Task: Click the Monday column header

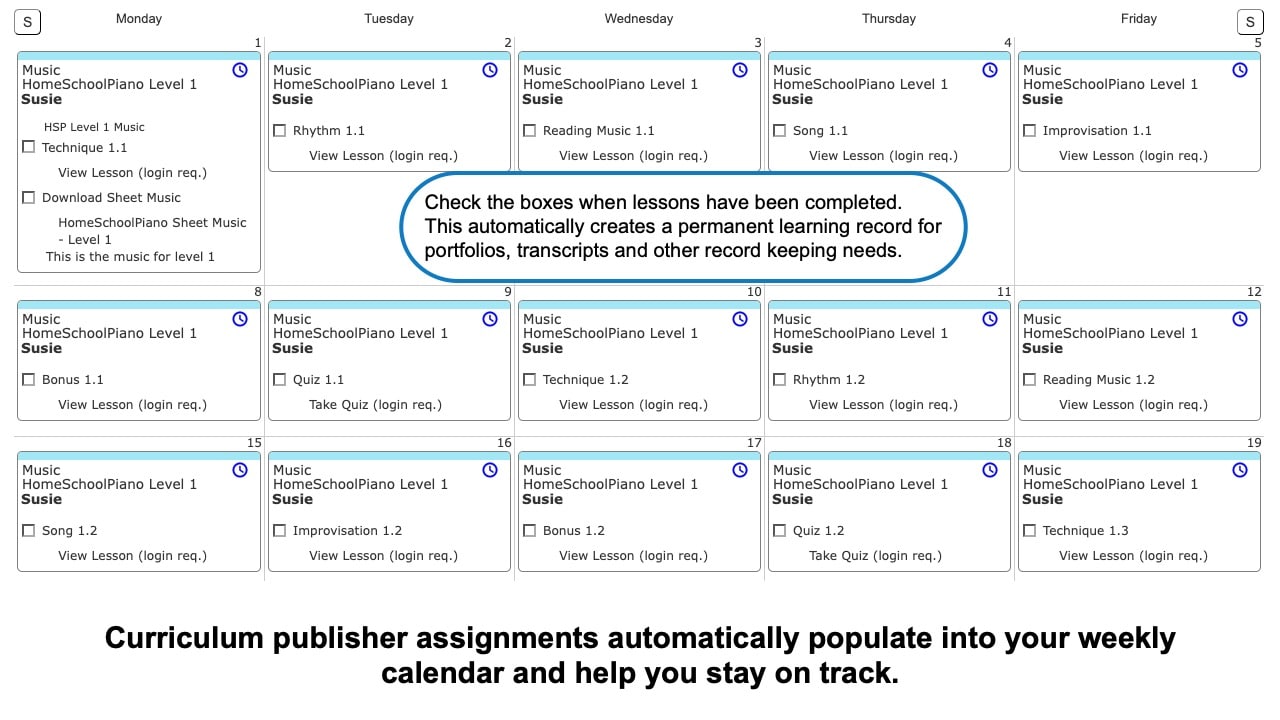Action: point(139,18)
